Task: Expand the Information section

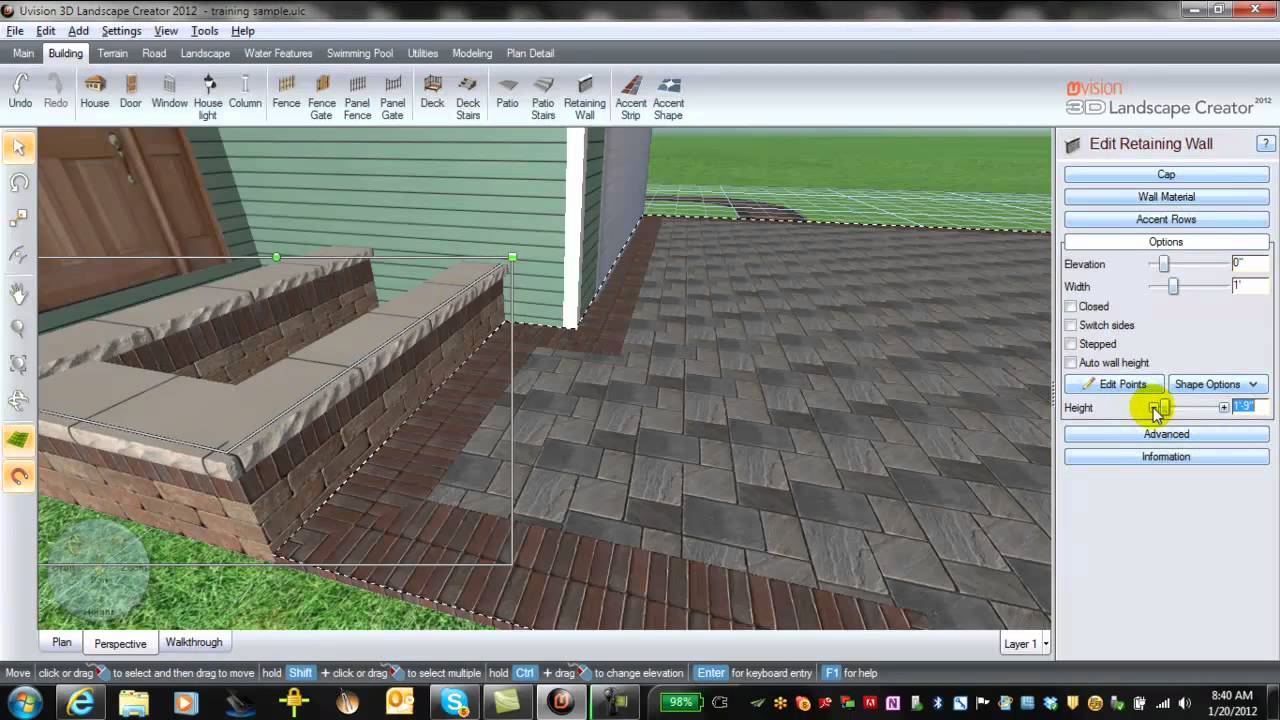Action: coord(1166,457)
